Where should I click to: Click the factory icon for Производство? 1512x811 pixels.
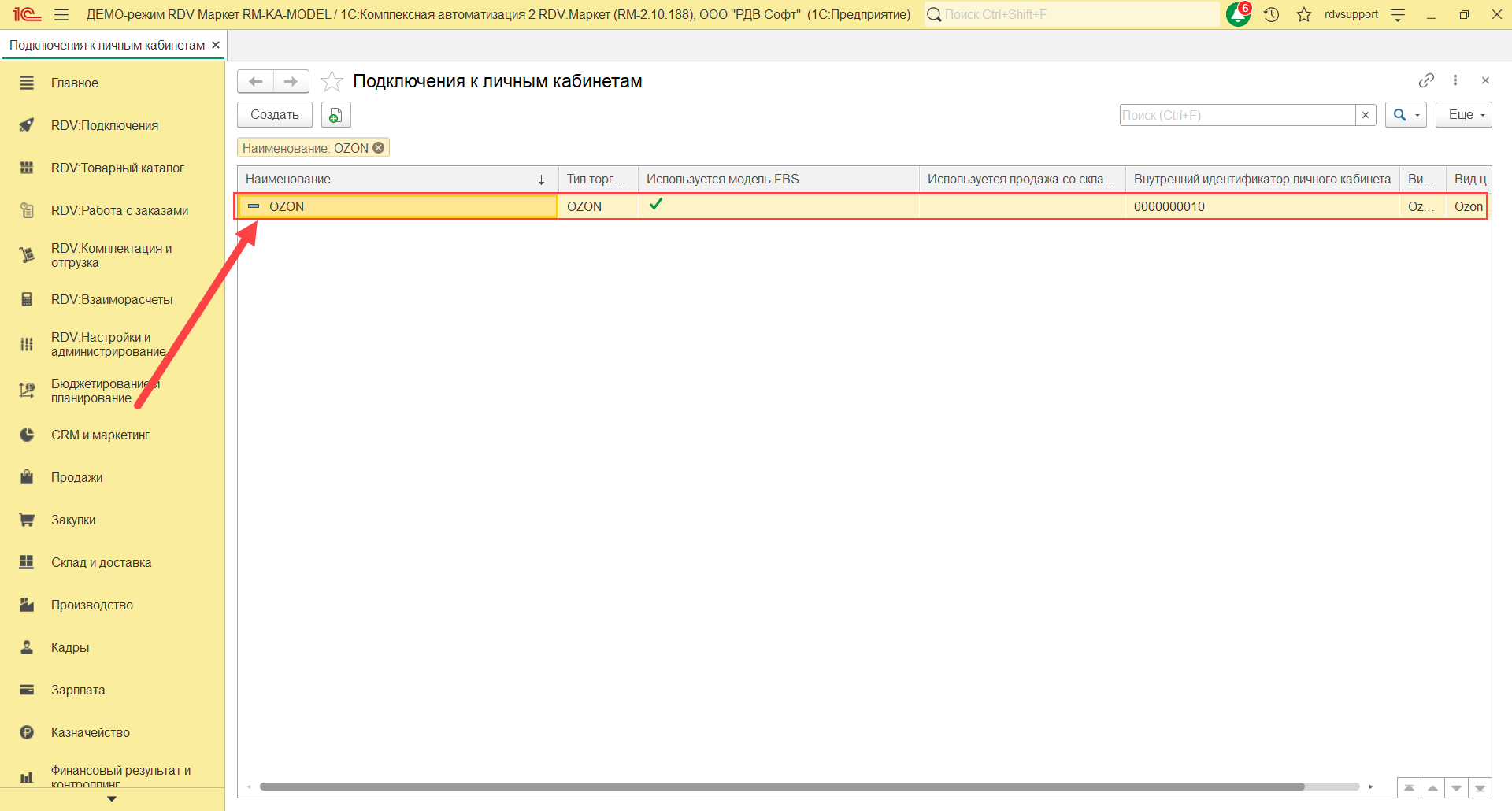click(27, 605)
